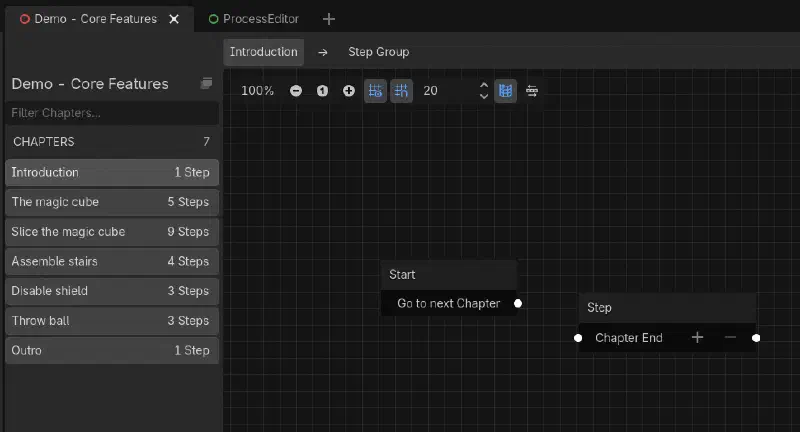Close the Demo - Core Features tab
This screenshot has width=800, height=432.
[174, 19]
